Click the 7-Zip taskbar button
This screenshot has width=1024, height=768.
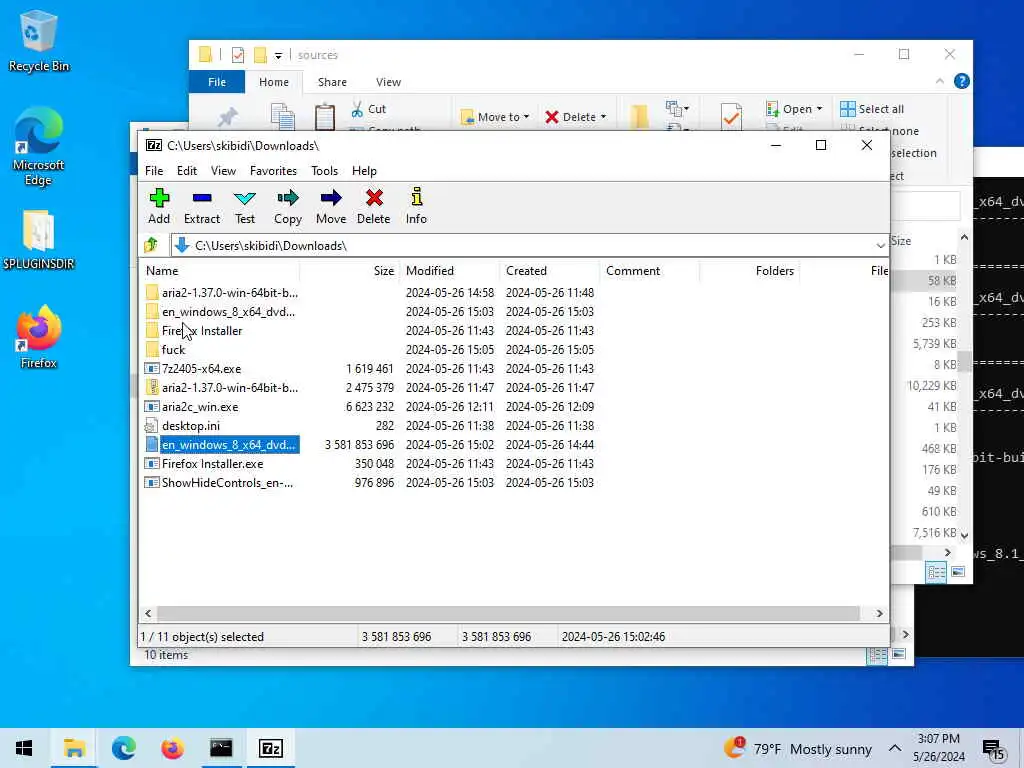click(270, 748)
